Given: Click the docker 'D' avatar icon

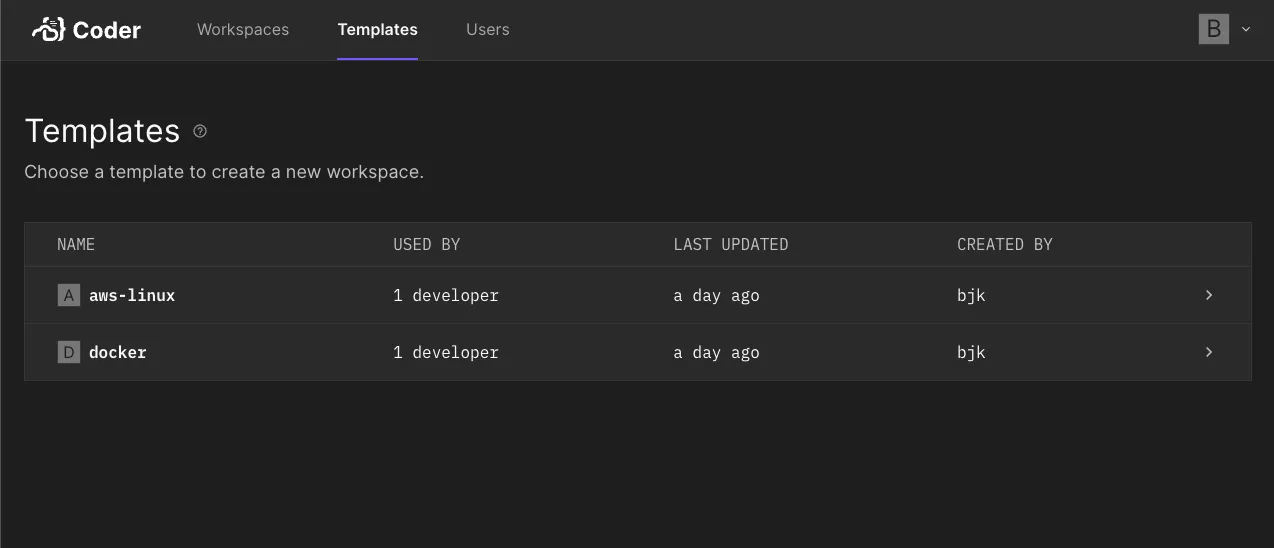Looking at the screenshot, I should pos(69,352).
